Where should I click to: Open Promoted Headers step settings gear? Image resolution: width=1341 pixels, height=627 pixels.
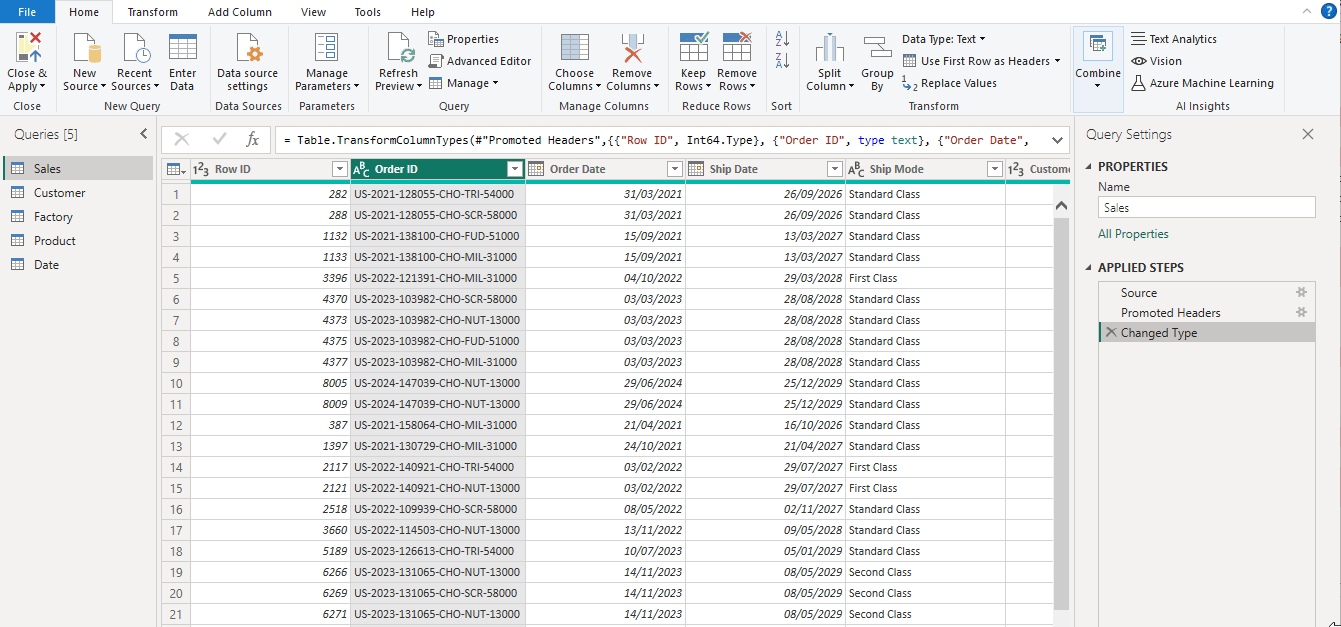(x=1302, y=312)
